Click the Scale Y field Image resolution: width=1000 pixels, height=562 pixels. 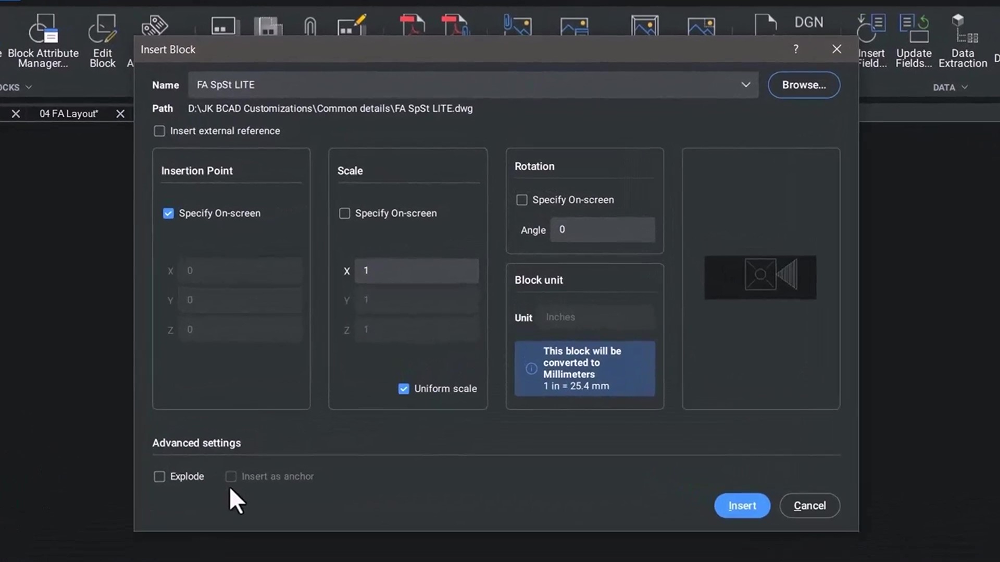point(416,300)
